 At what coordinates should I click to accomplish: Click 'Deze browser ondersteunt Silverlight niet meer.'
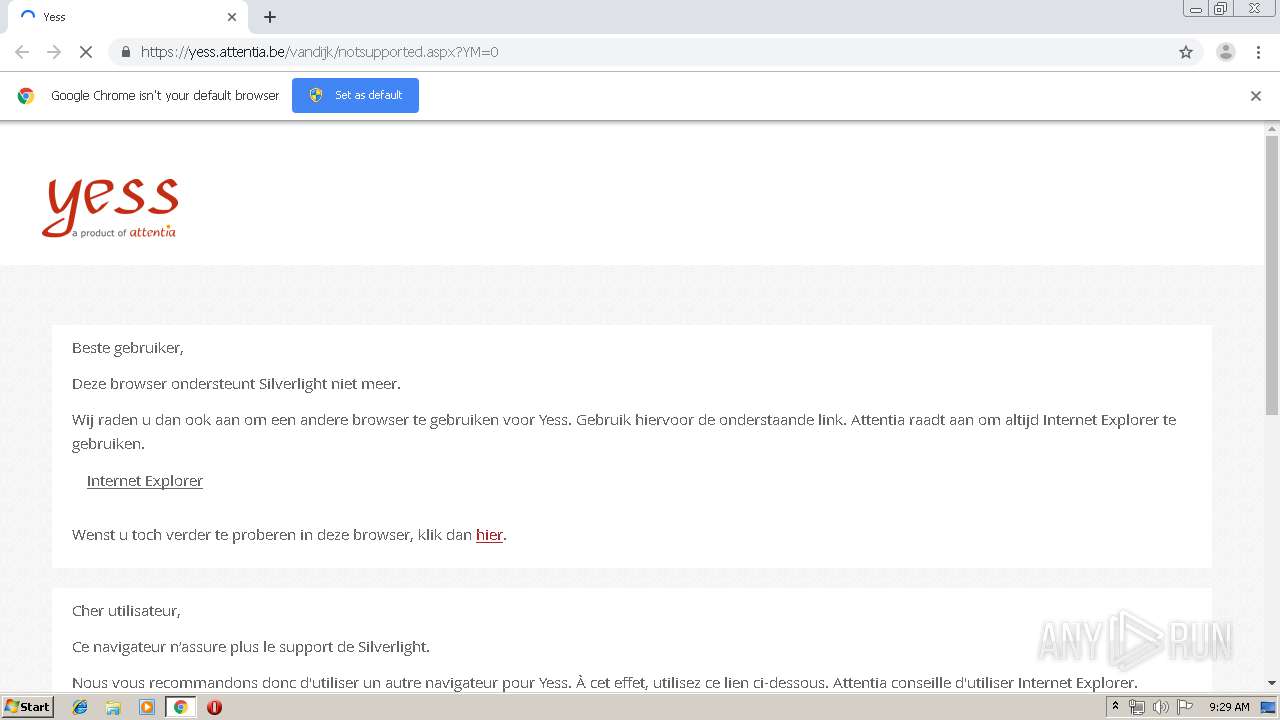tap(236, 384)
